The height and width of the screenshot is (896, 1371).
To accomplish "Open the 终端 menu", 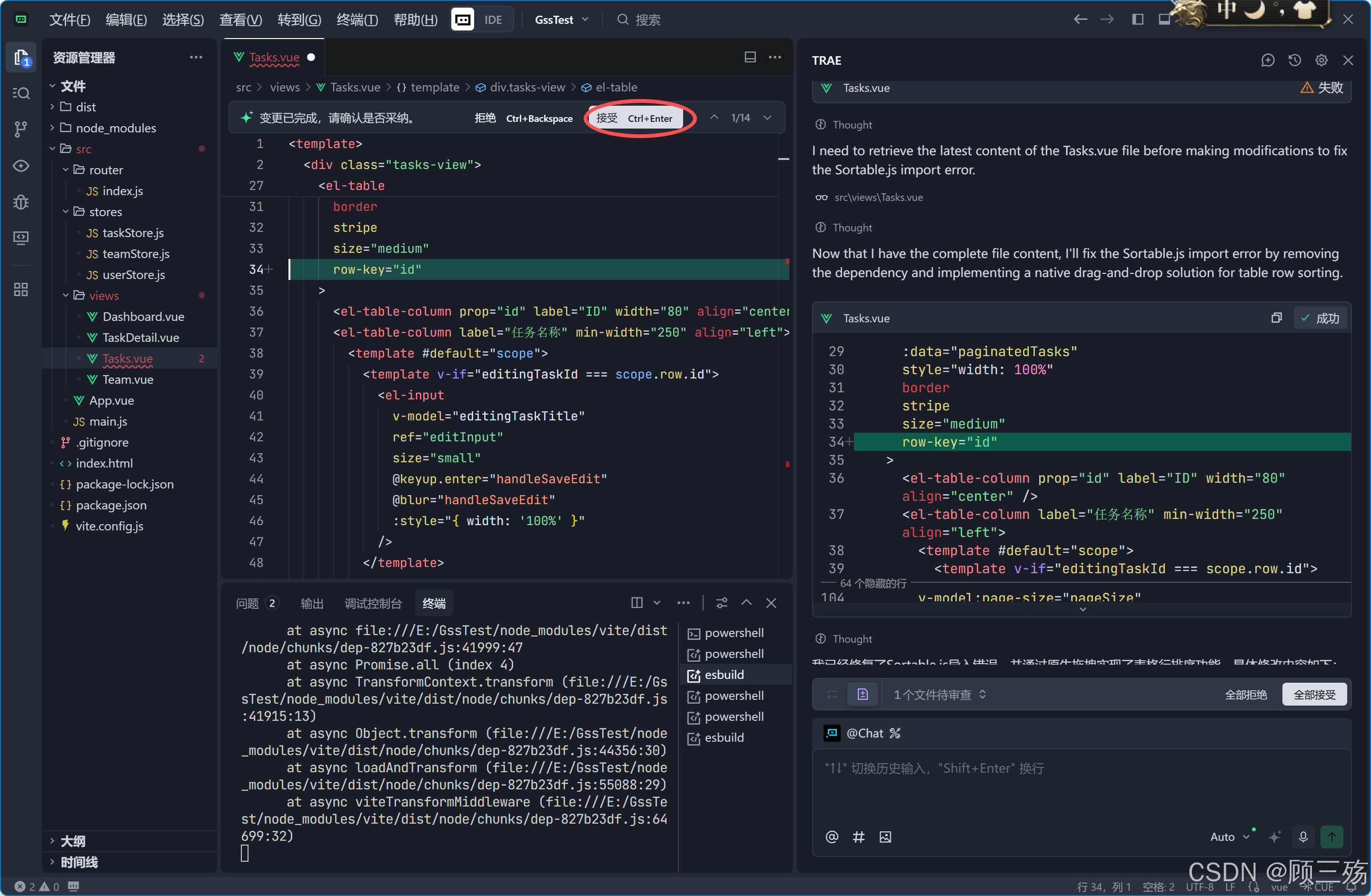I will [x=357, y=20].
